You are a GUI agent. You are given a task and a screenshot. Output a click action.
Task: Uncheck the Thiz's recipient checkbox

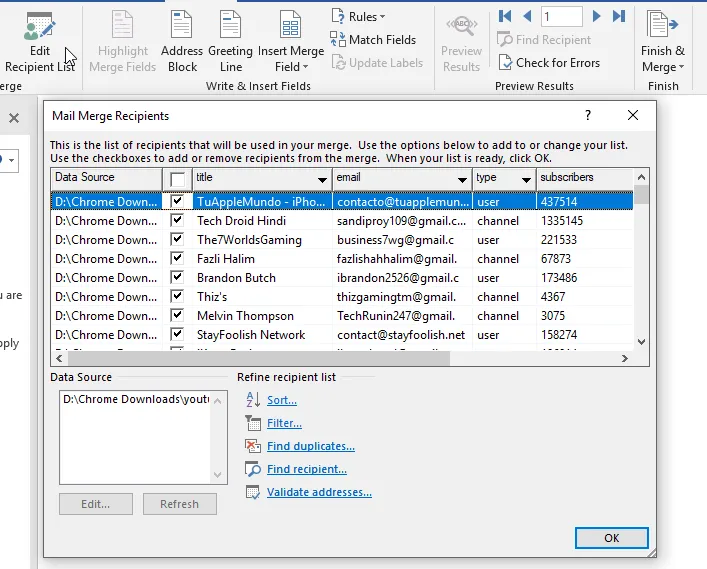pyautogui.click(x=177, y=296)
